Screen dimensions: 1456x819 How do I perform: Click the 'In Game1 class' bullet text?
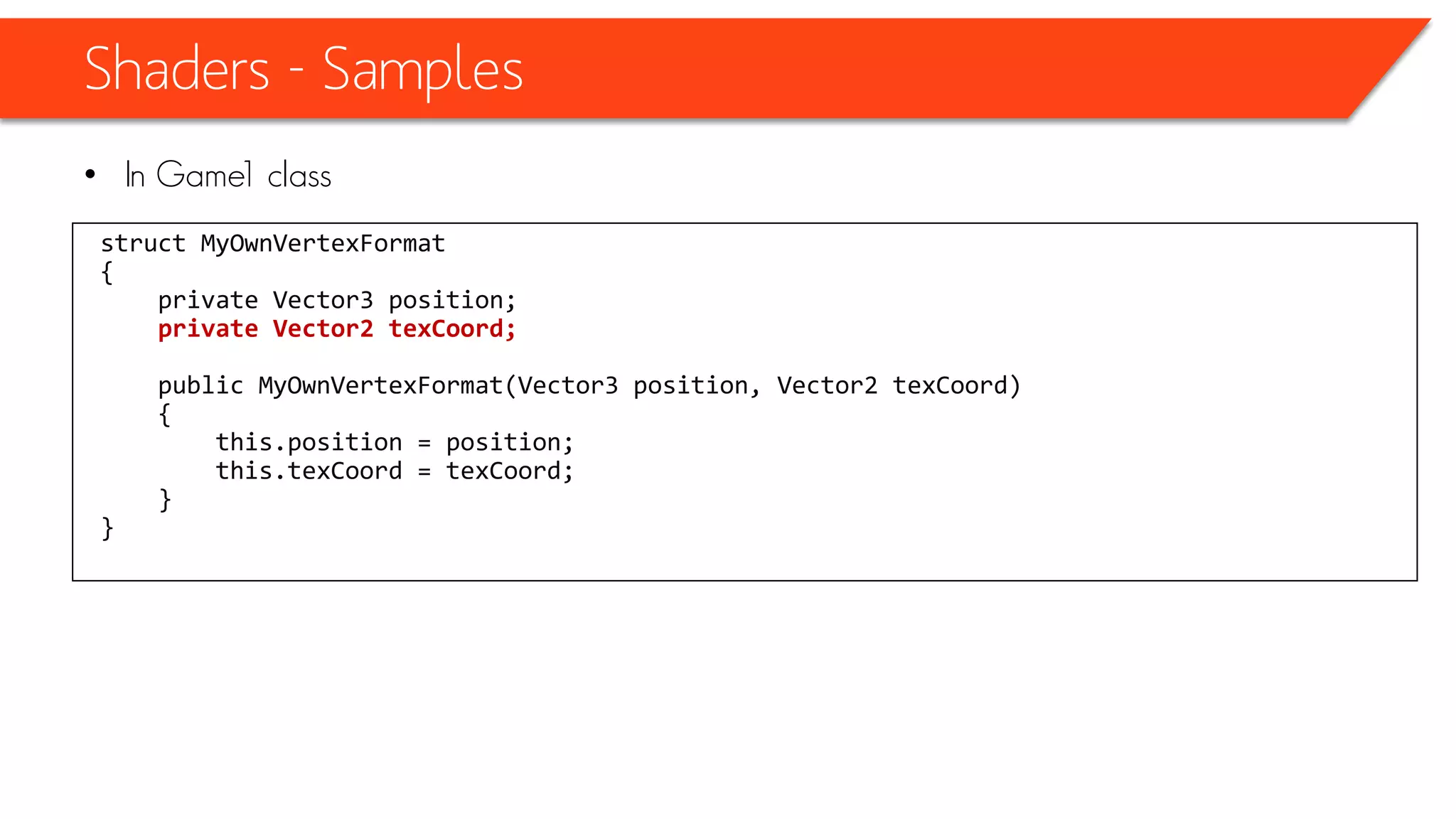coord(228,175)
